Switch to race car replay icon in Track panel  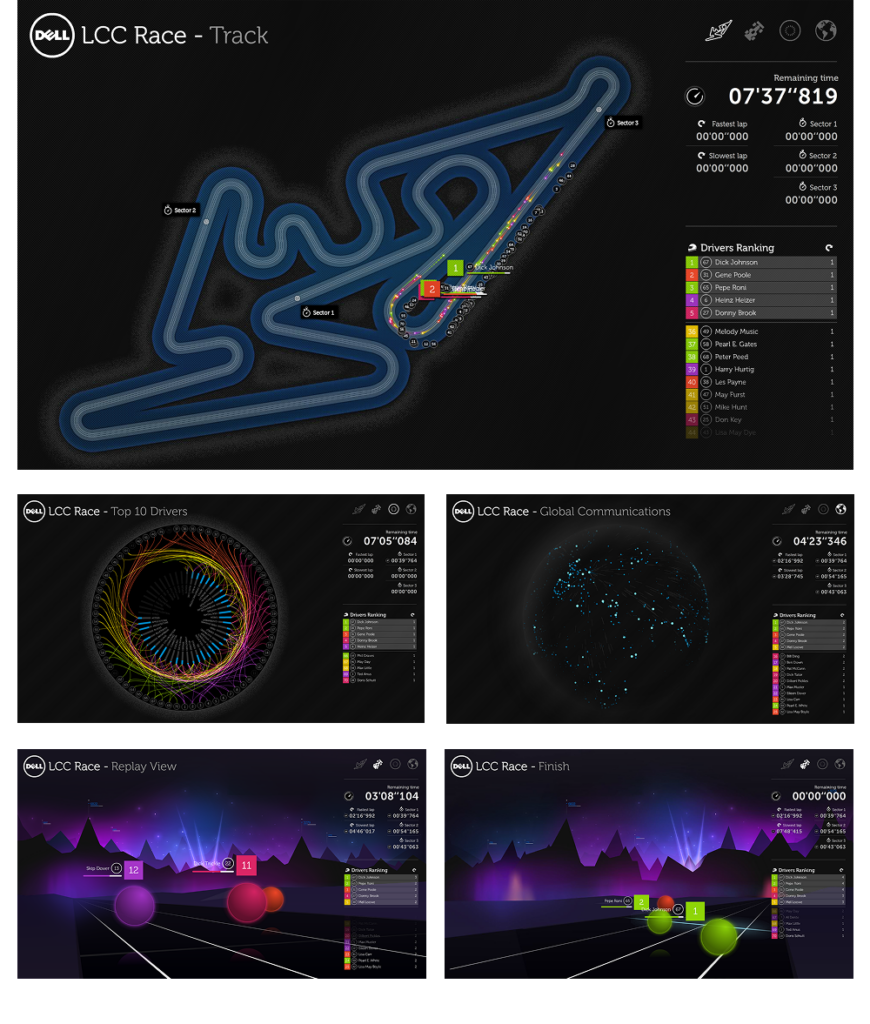(x=753, y=32)
